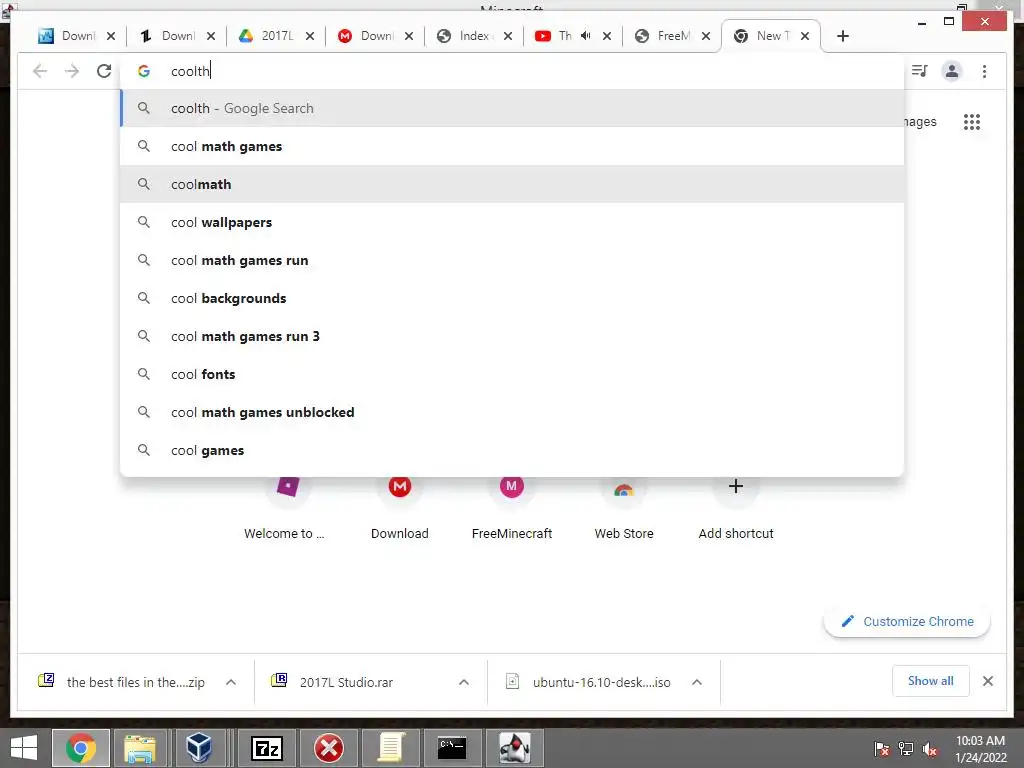Click Show all downloads button

tap(931, 681)
